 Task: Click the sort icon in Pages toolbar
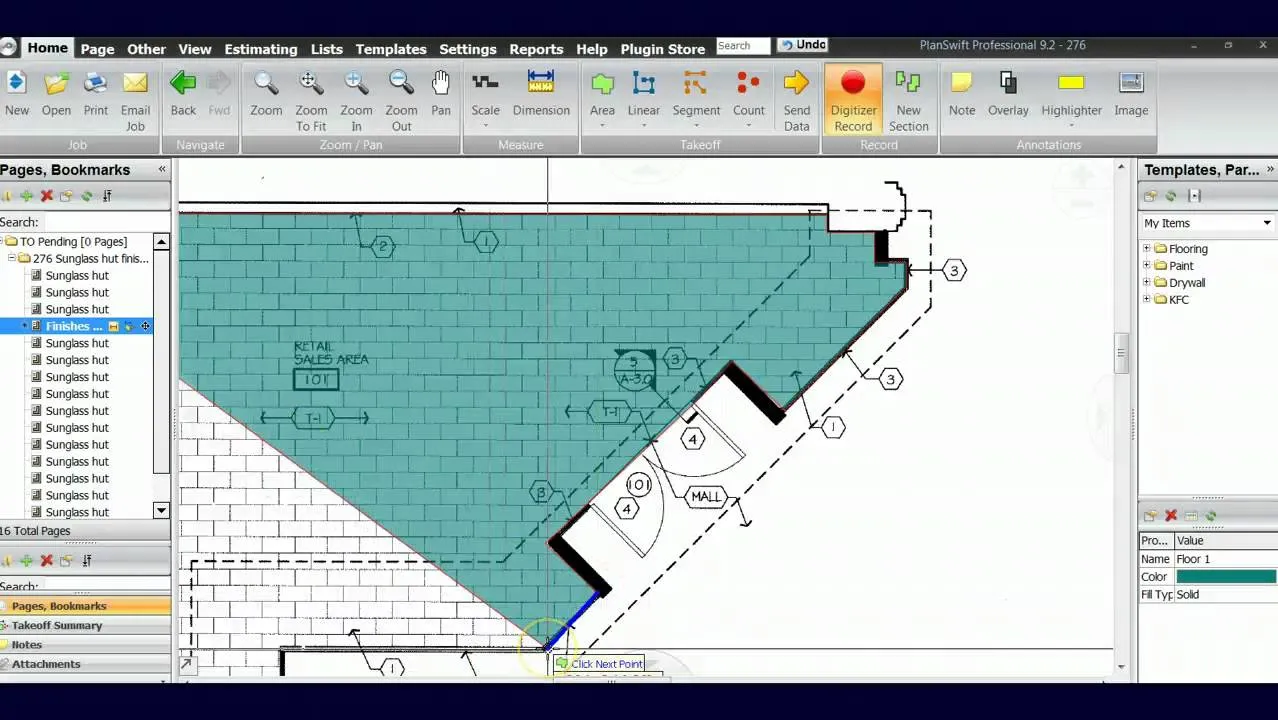click(107, 196)
